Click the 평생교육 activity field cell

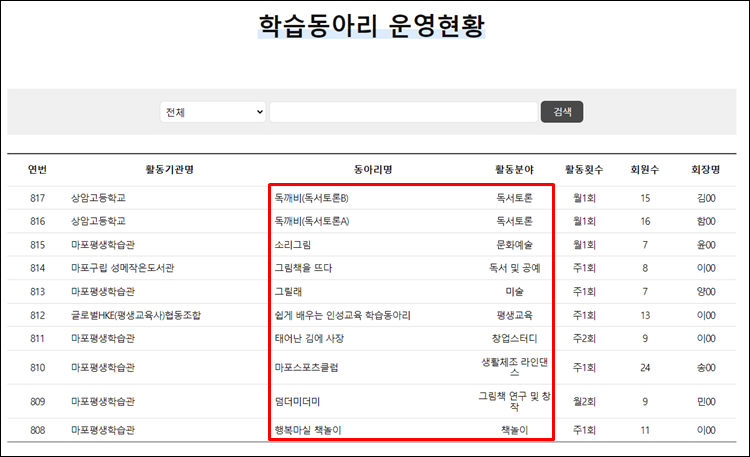click(514, 315)
